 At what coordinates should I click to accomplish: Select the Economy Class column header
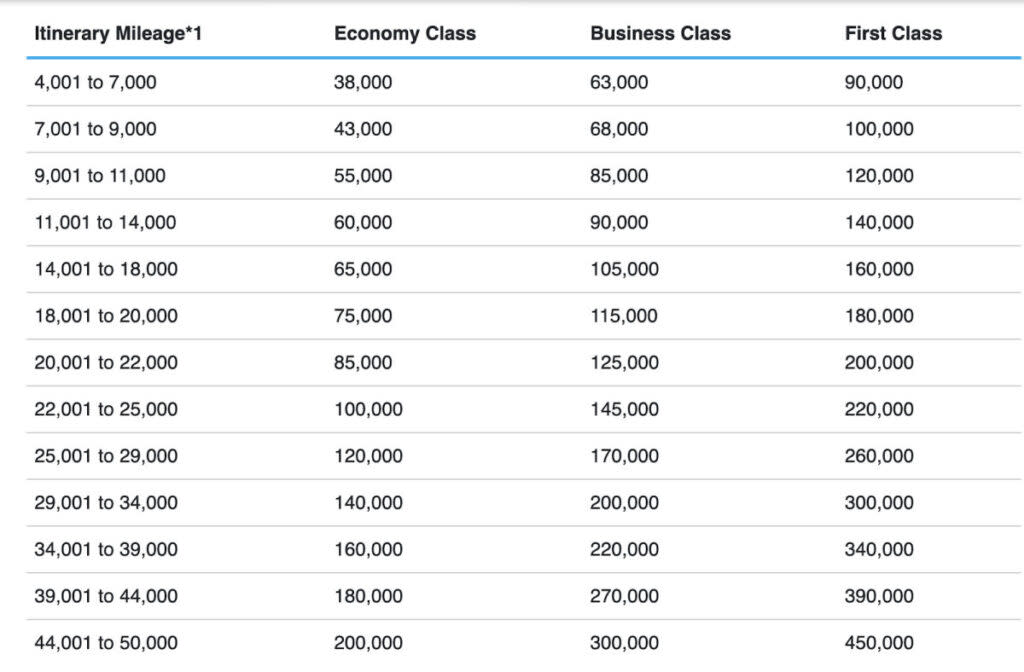[x=405, y=33]
